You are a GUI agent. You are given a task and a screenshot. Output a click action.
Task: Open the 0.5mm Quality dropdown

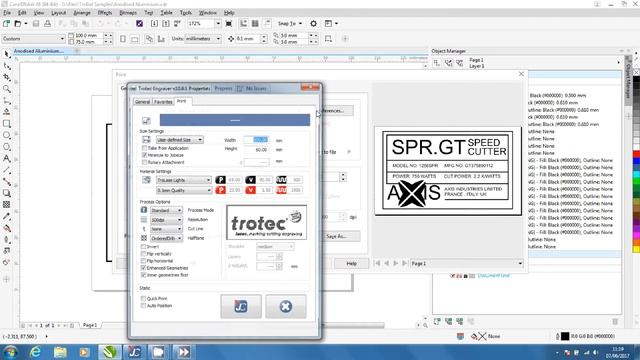pos(184,190)
